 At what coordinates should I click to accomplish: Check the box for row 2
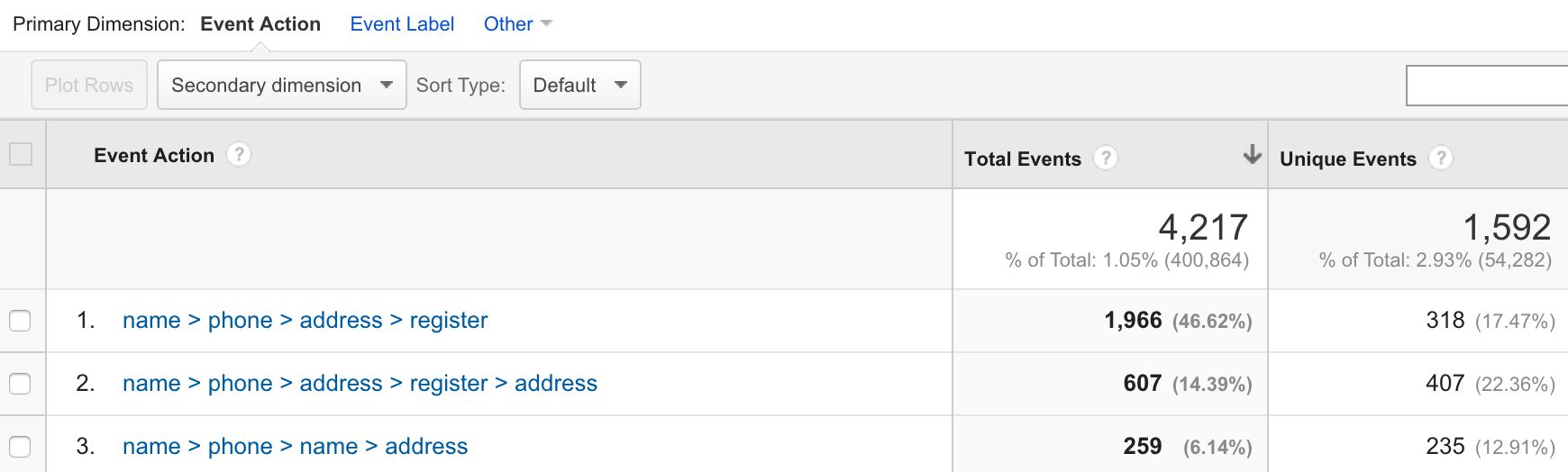click(20, 384)
